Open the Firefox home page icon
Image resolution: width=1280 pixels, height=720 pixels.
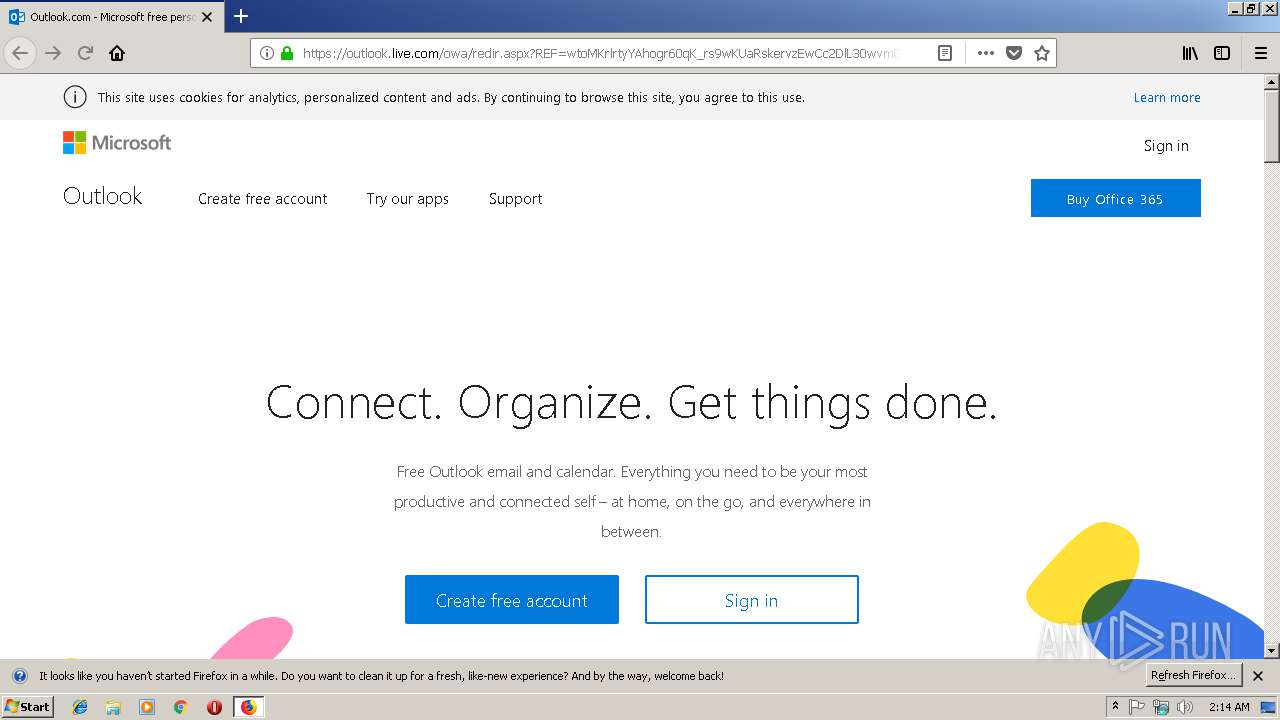(x=117, y=53)
